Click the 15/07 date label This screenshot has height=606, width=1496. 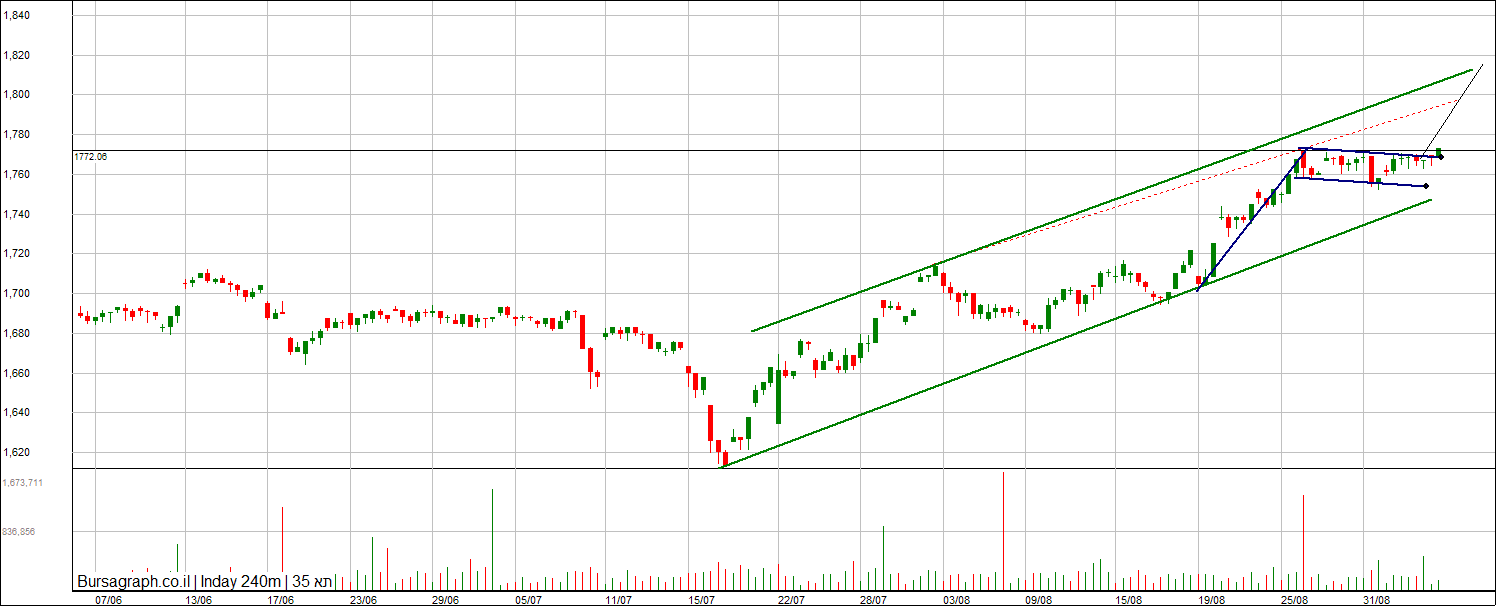click(702, 600)
